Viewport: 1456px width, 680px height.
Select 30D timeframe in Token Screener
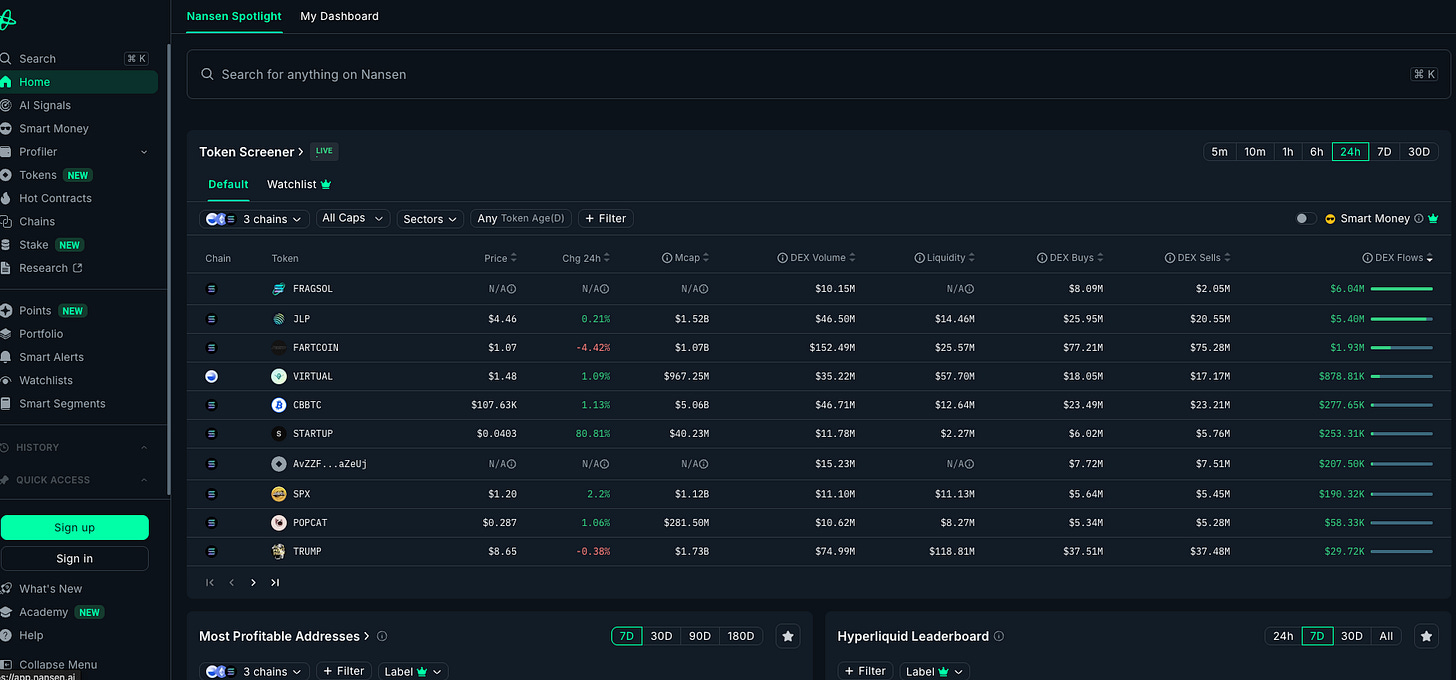1418,152
